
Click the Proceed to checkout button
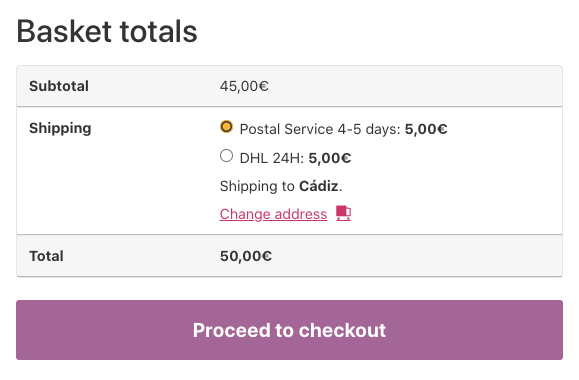click(290, 330)
